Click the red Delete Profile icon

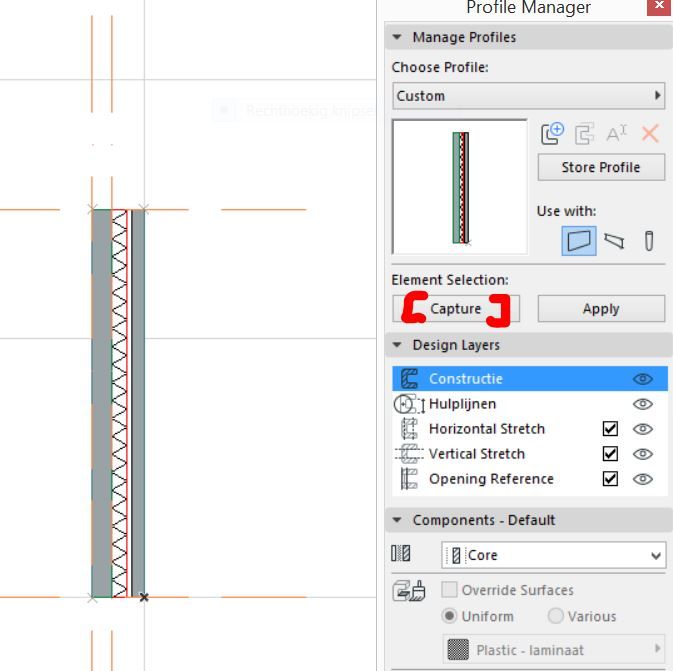[650, 134]
